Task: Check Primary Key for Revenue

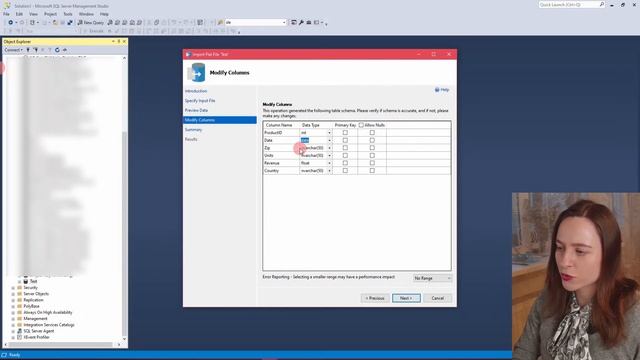Action: click(345, 163)
